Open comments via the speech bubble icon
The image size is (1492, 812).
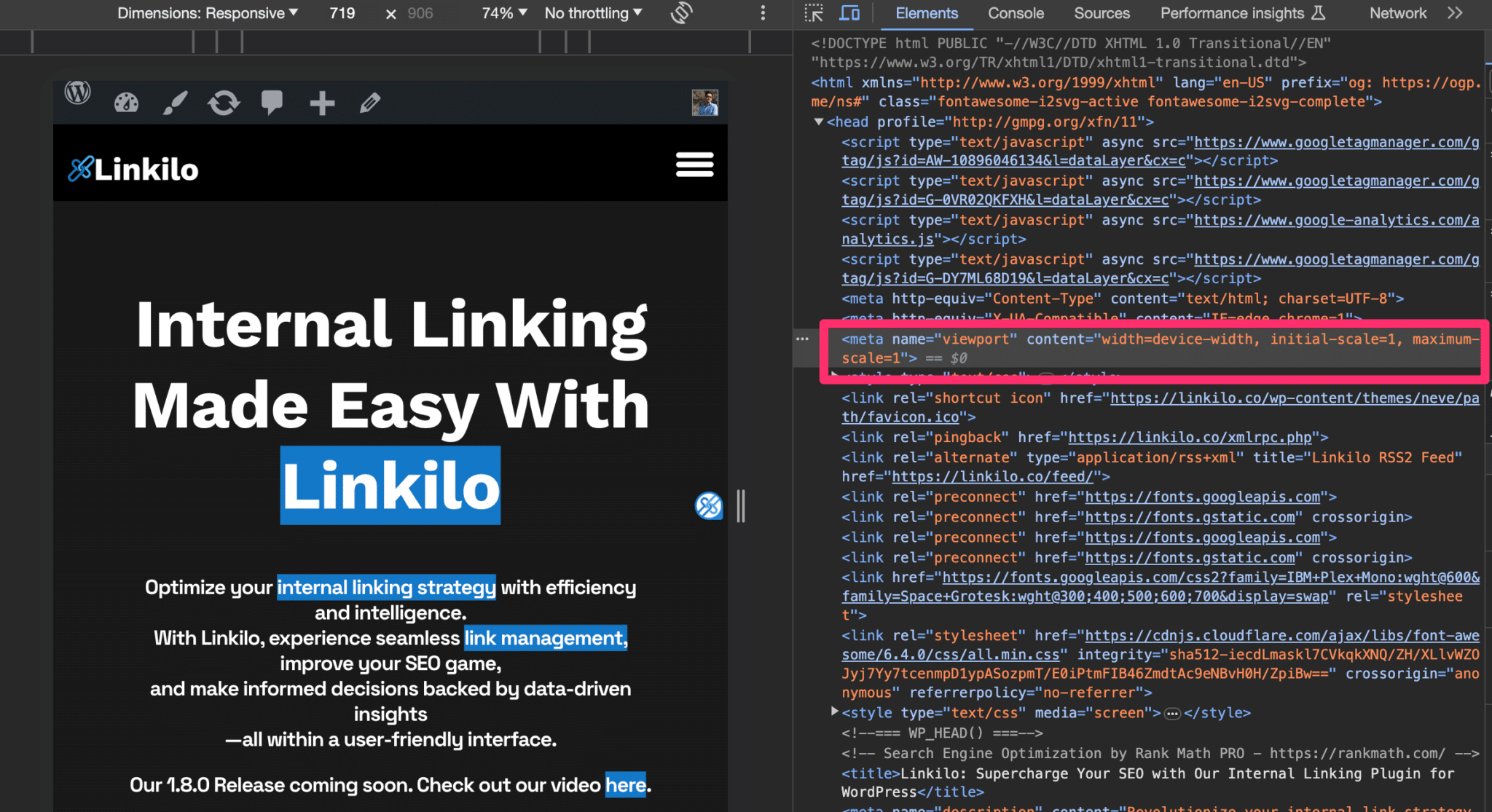272,103
